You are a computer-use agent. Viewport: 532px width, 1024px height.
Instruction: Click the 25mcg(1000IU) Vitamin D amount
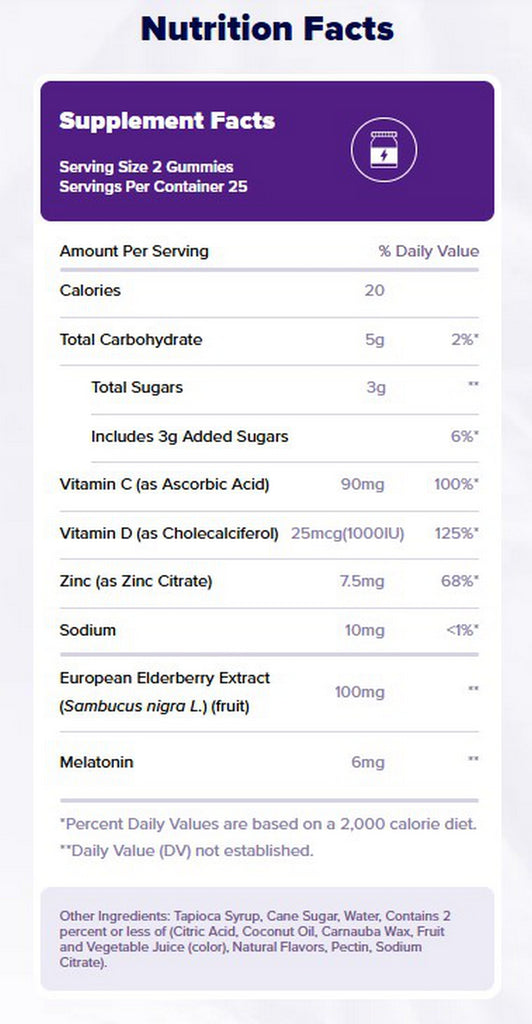348,534
